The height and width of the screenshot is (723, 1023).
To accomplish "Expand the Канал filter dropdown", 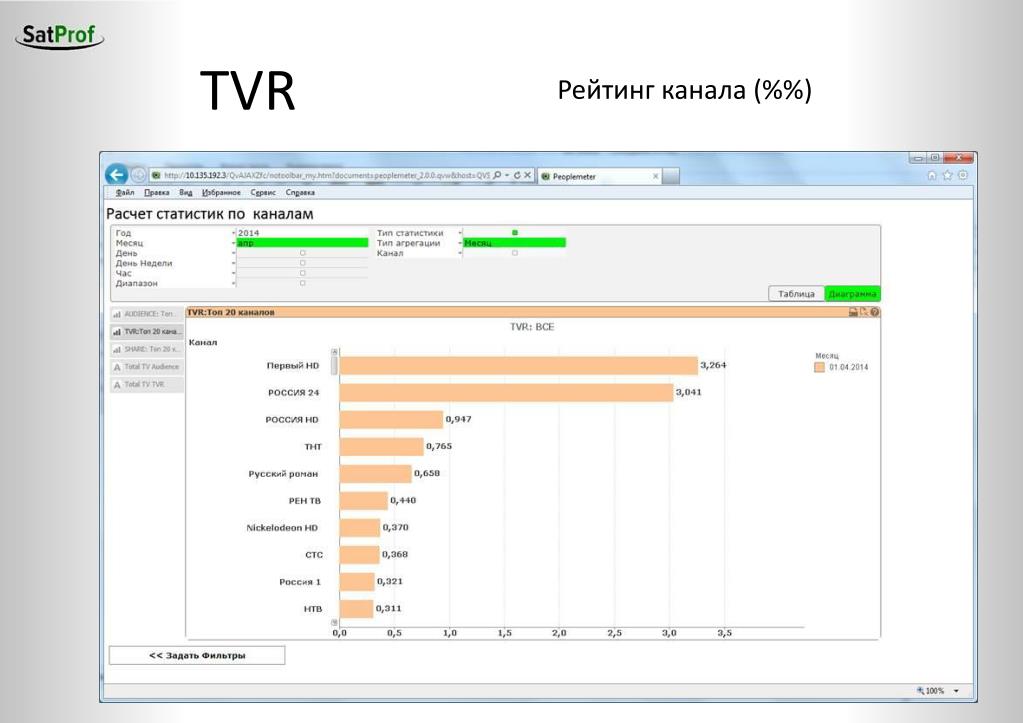I will click(x=460, y=253).
